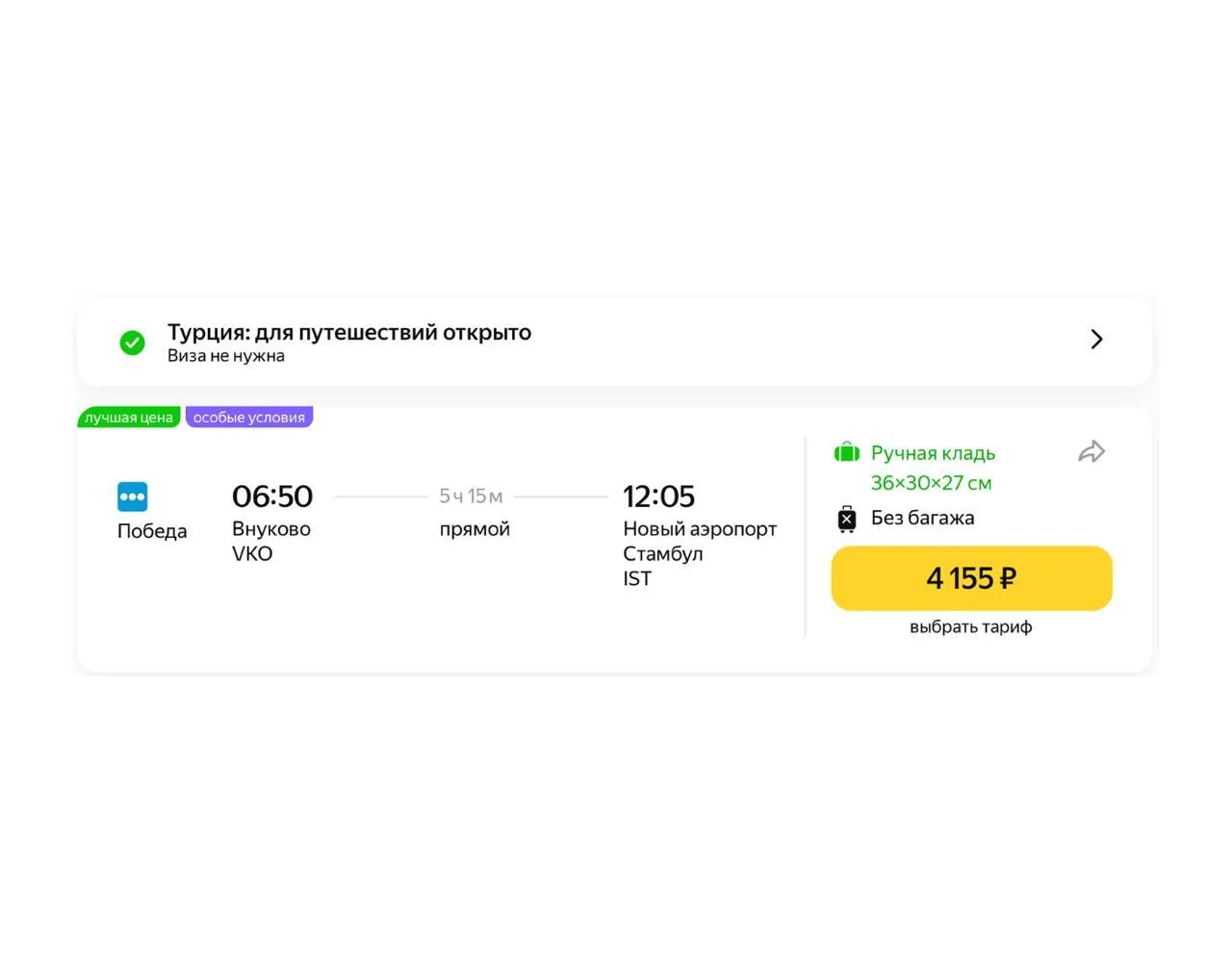Screen dimensions: 1232x968
Task: Click the yellow 4 155 ₽ price button
Action: pos(971,578)
